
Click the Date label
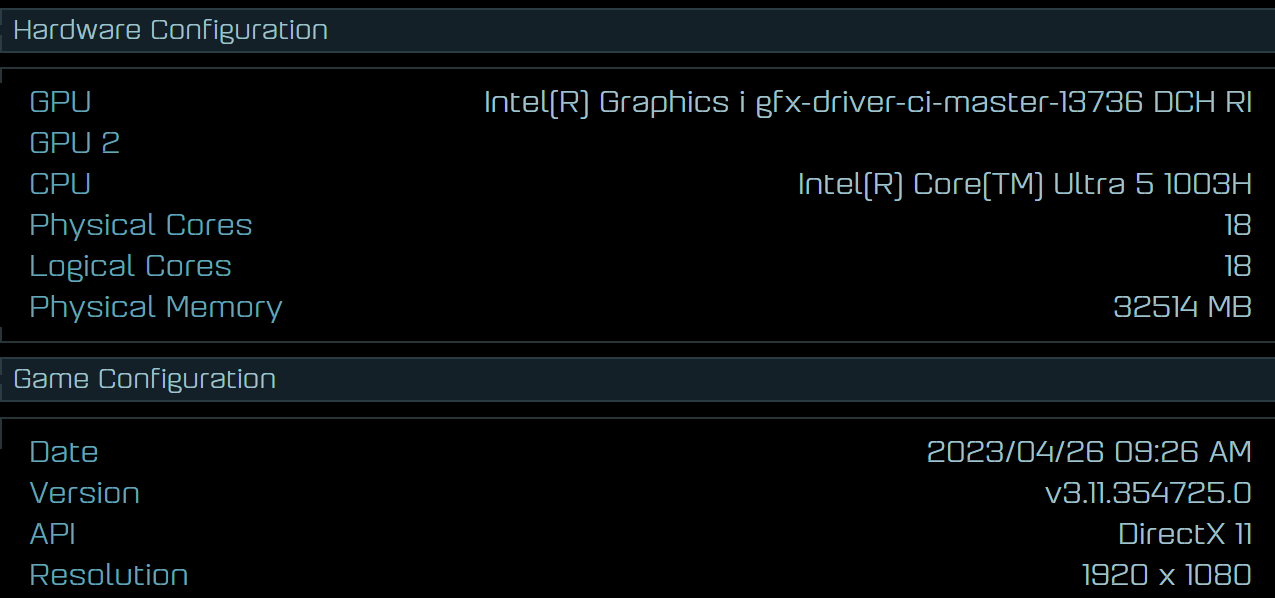point(64,452)
